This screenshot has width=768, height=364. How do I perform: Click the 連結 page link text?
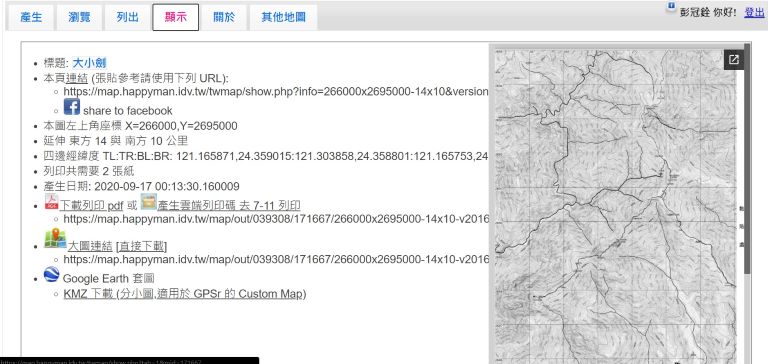[76, 78]
